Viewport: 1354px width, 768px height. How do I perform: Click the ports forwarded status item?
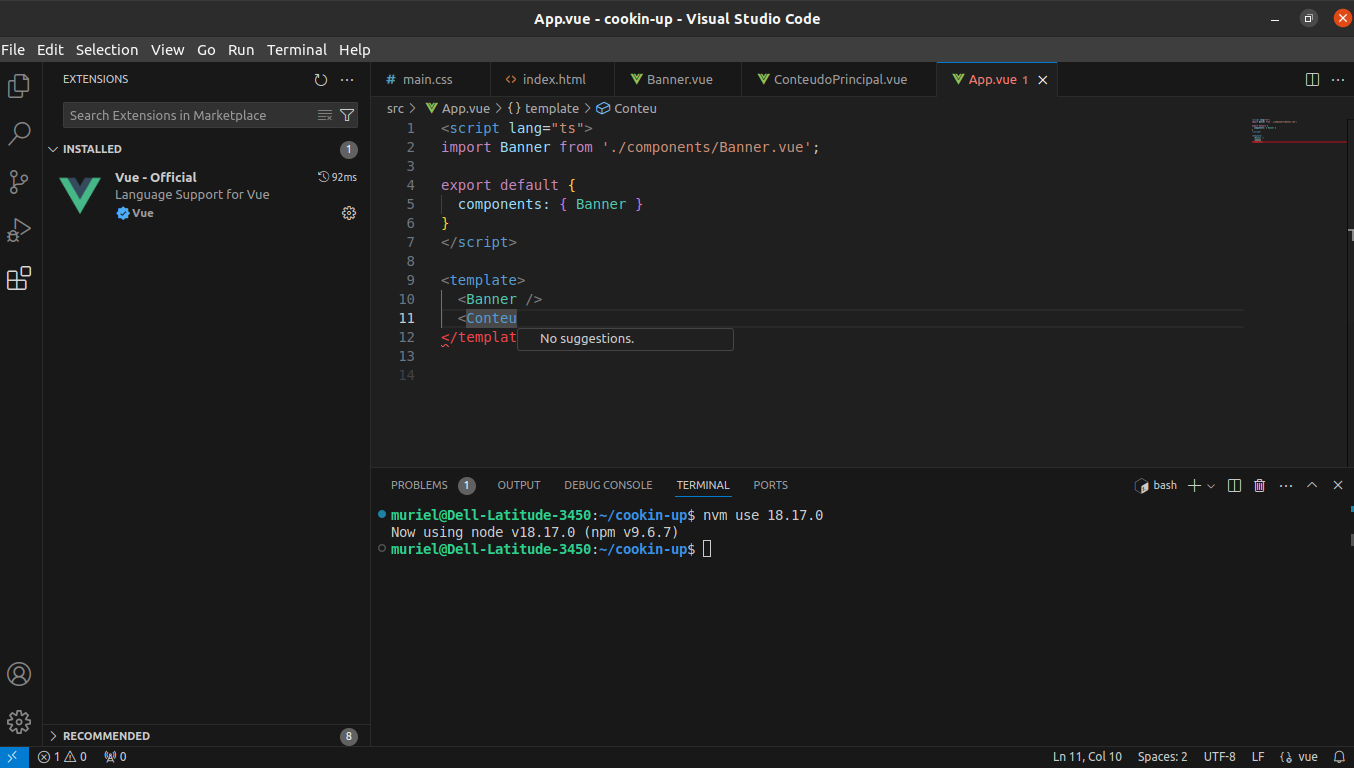115,757
